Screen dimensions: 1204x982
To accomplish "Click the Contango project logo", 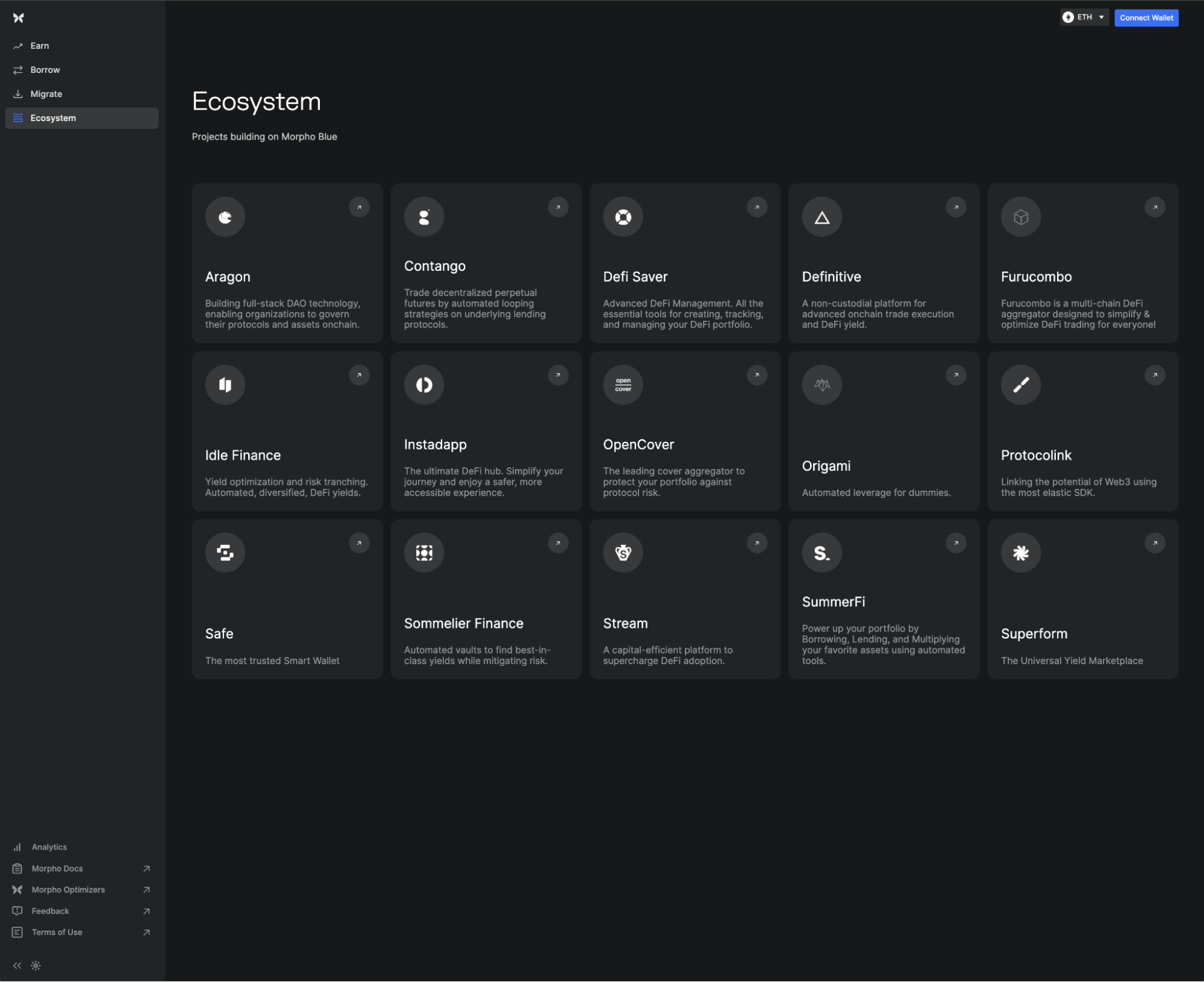I will coord(423,216).
